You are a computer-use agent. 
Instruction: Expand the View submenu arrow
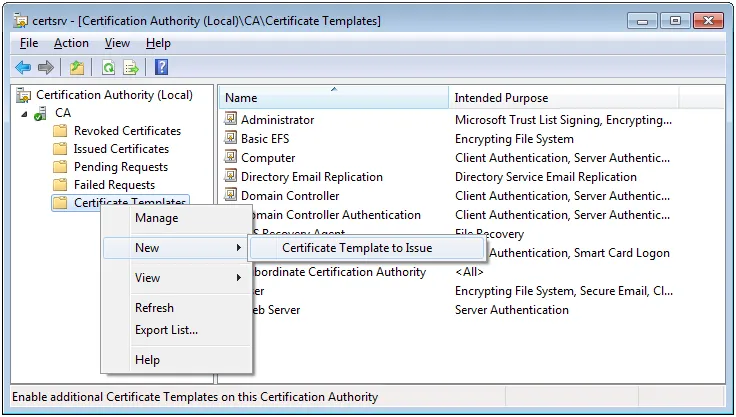[238, 278]
